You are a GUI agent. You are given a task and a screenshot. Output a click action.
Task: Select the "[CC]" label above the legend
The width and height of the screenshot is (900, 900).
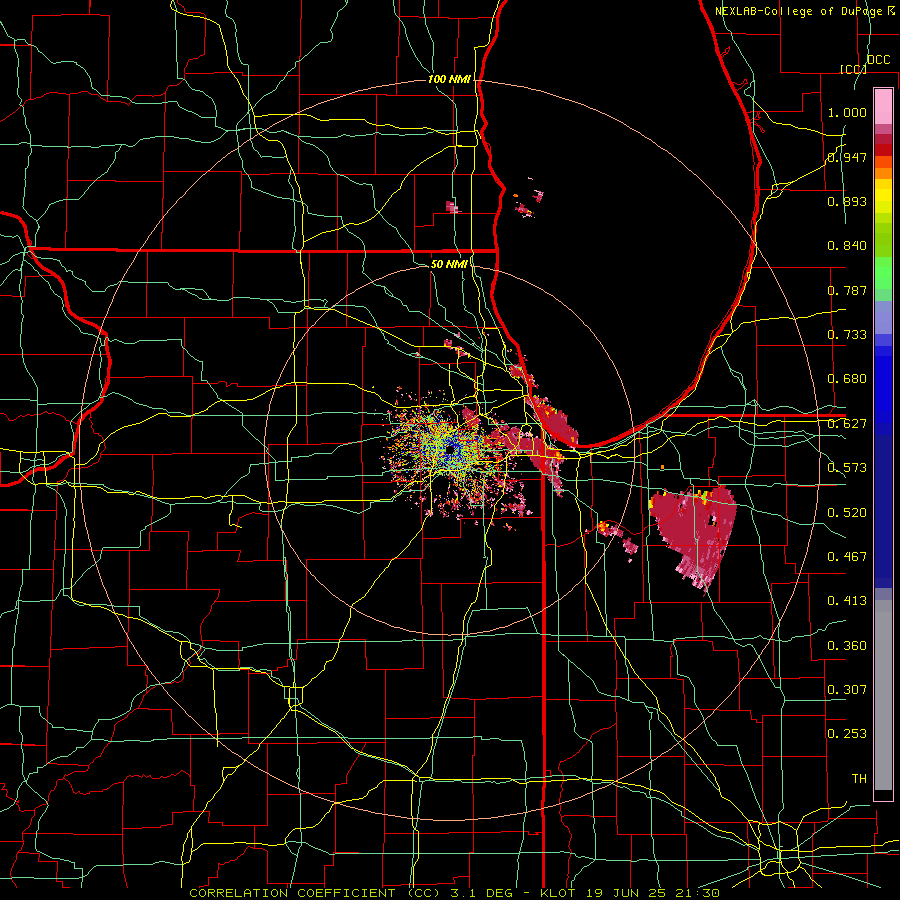pyautogui.click(x=854, y=69)
